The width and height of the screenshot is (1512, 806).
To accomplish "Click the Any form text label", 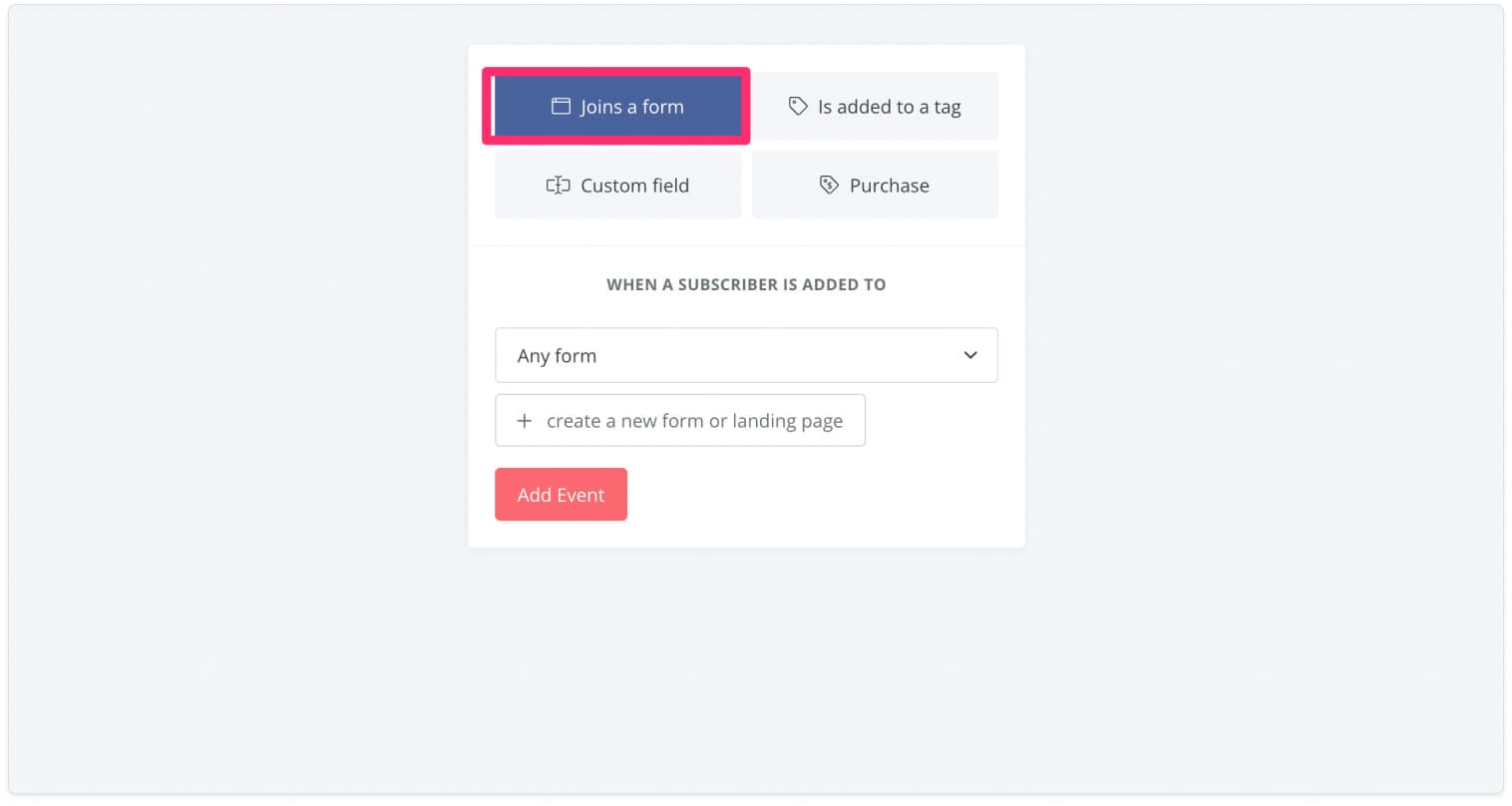I will click(x=557, y=356).
